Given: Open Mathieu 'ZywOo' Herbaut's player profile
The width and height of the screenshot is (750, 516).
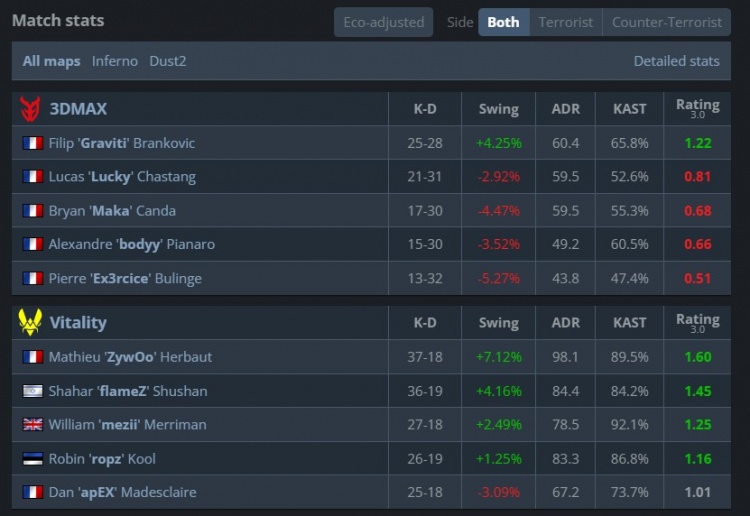Looking at the screenshot, I should point(130,357).
